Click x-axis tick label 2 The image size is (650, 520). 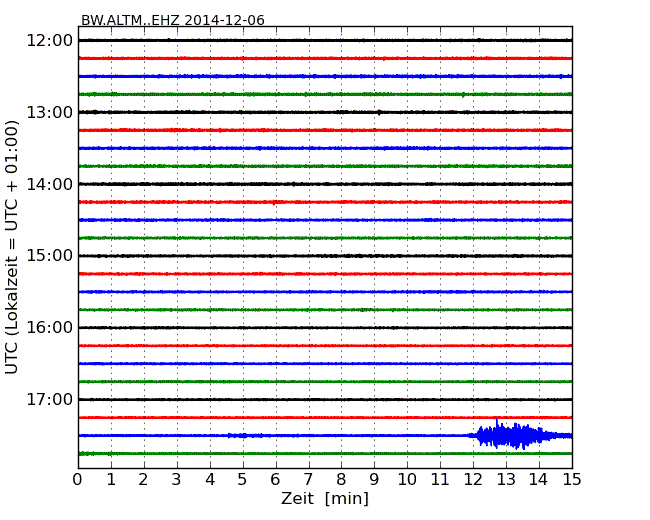click(143, 480)
